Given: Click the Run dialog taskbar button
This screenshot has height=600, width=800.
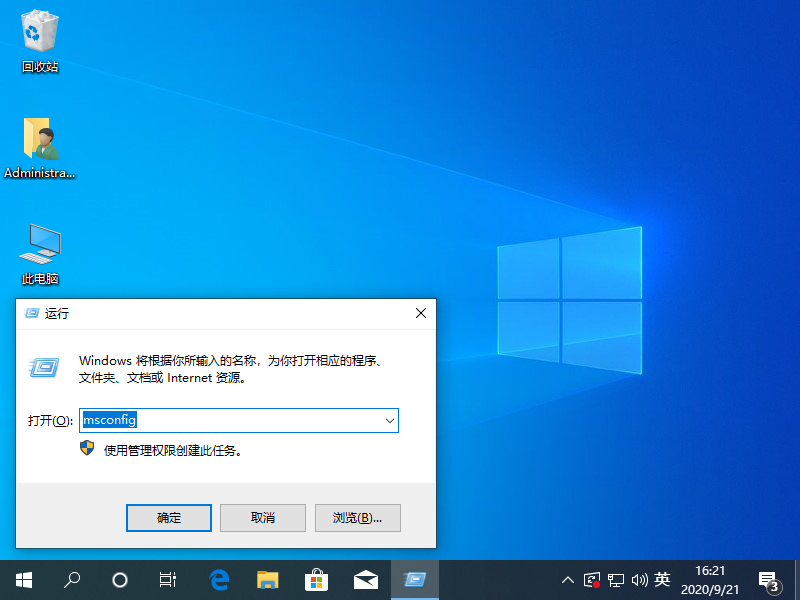Looking at the screenshot, I should click(x=414, y=579).
